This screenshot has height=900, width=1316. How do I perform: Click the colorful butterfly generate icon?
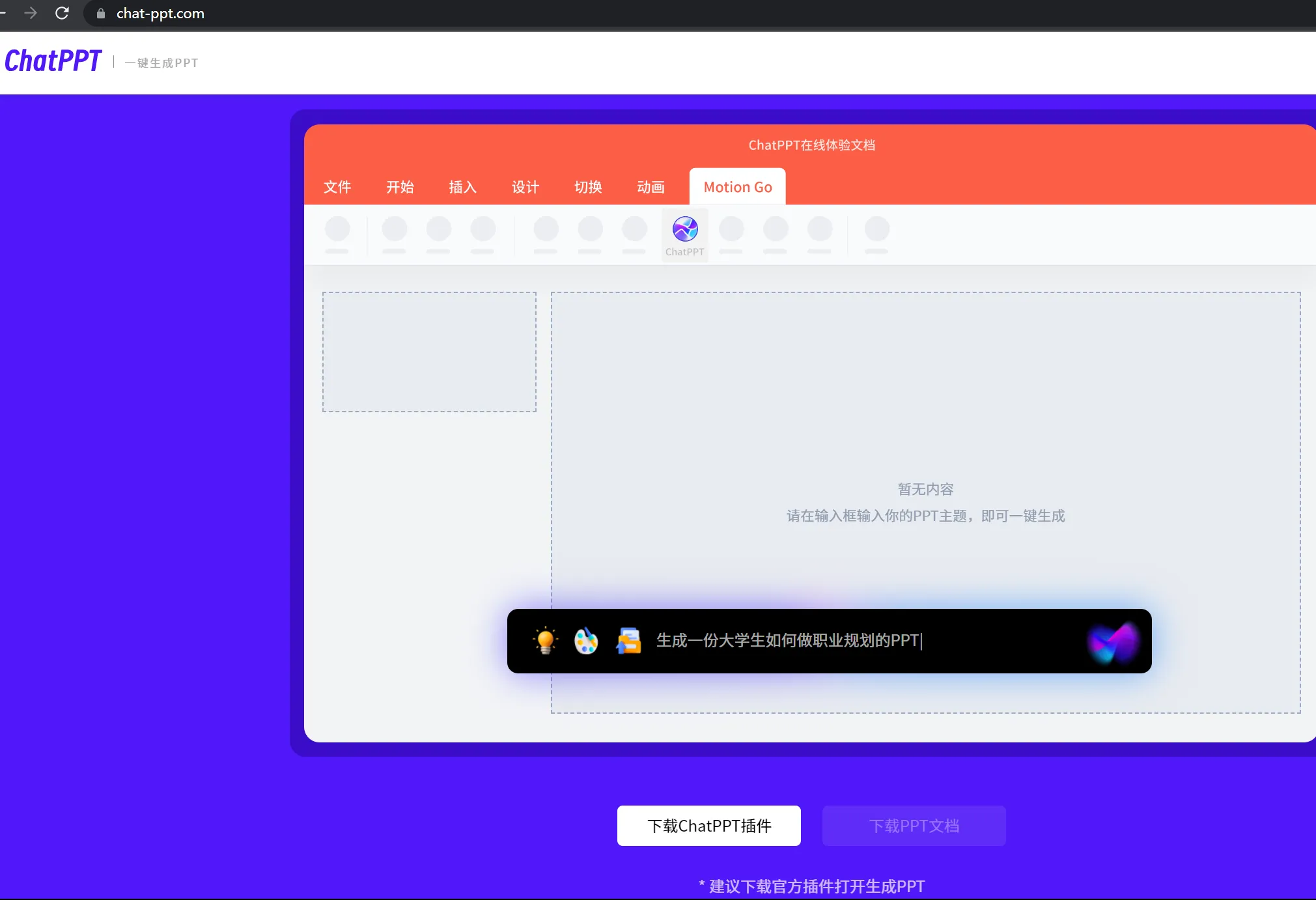tap(1114, 642)
